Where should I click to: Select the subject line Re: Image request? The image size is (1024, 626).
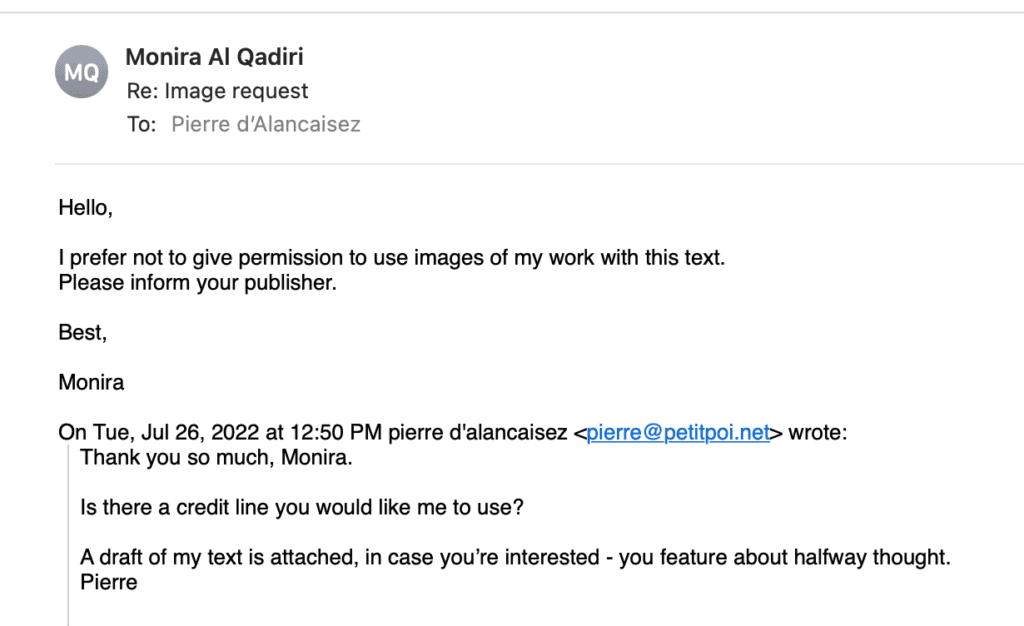(x=217, y=91)
